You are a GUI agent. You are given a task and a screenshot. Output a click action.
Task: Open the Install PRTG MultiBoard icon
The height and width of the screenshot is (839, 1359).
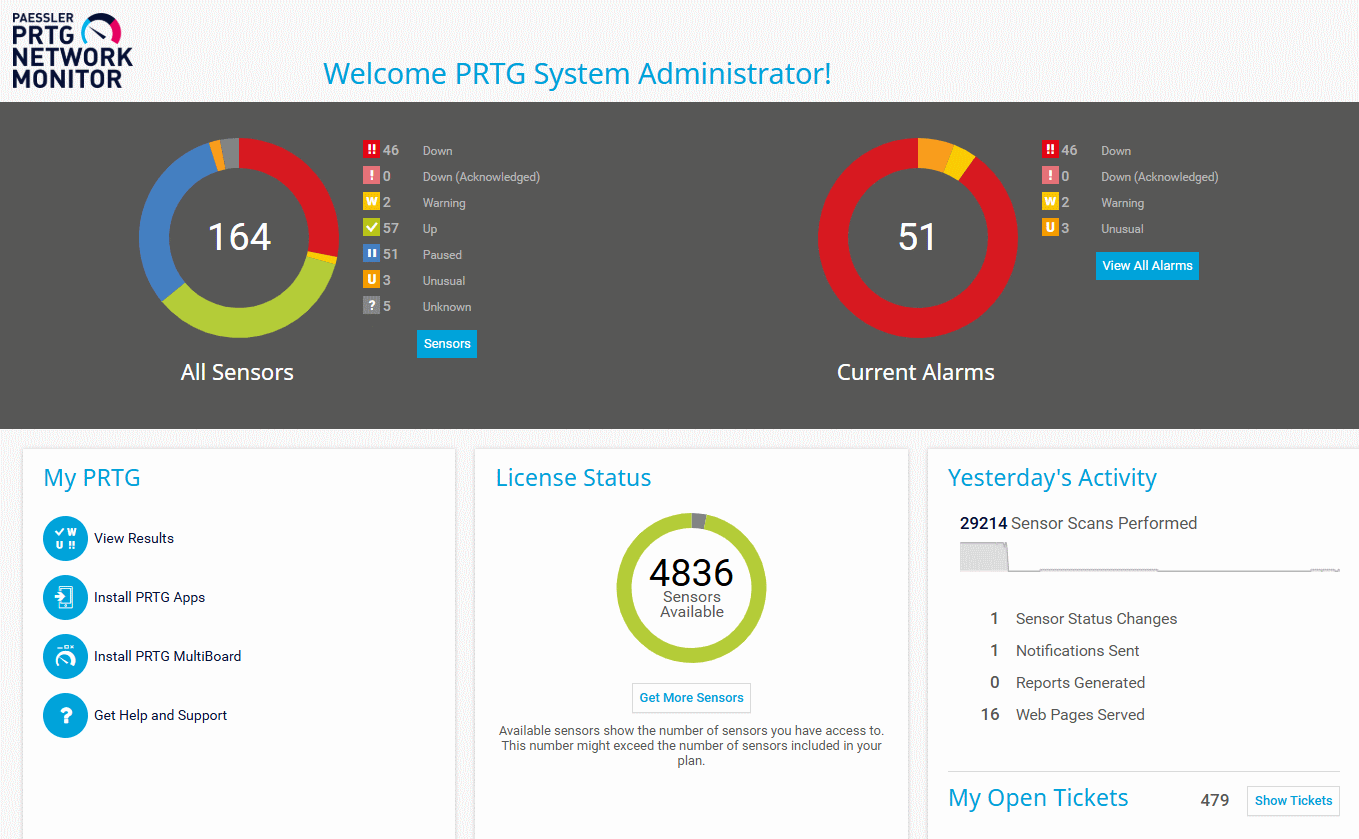tap(66, 656)
